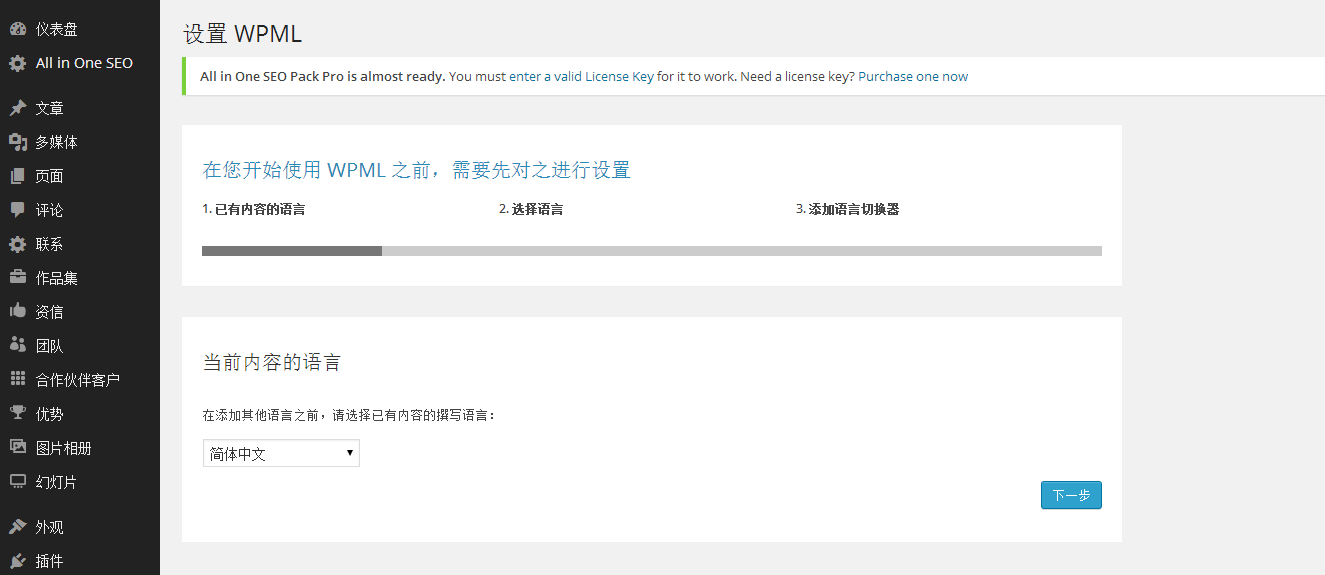Click the 'Purchase one now' link
This screenshot has width=1325, height=575.
[912, 76]
